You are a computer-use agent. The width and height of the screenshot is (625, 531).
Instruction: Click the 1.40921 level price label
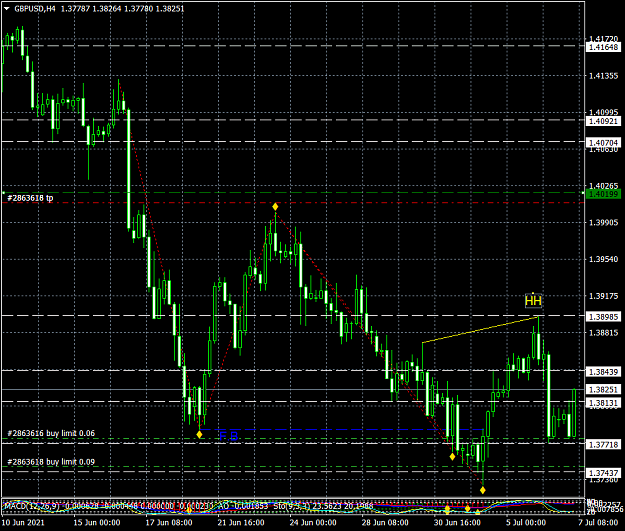pos(603,121)
